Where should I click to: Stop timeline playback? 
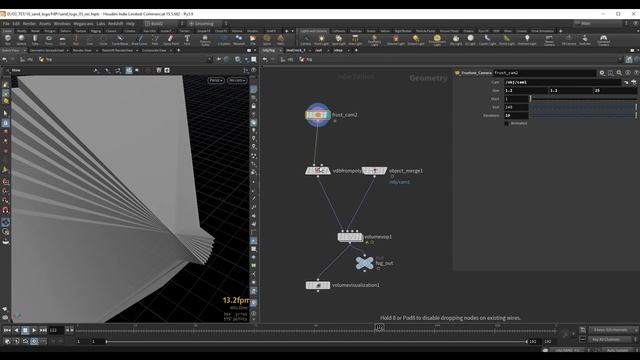(25, 330)
